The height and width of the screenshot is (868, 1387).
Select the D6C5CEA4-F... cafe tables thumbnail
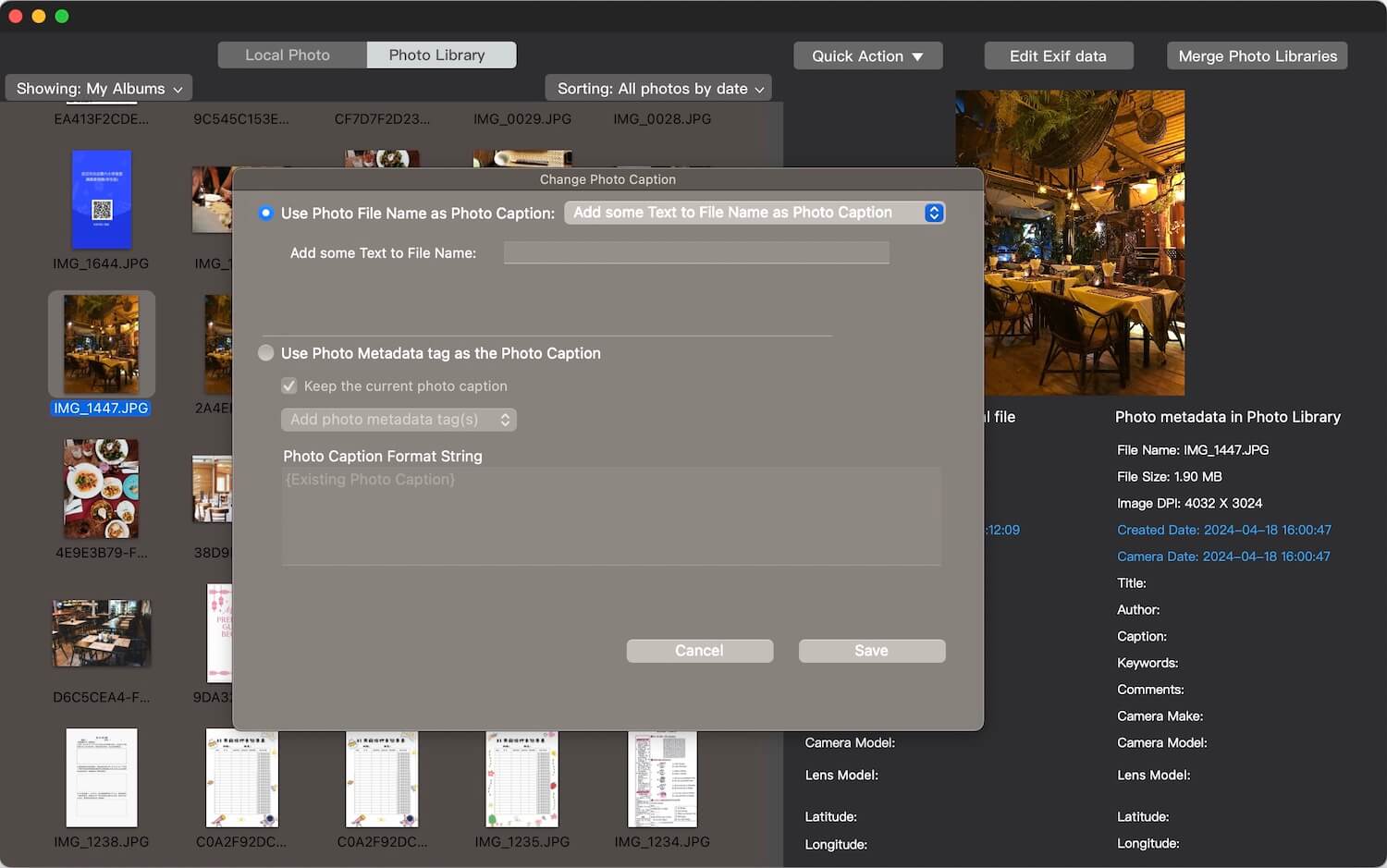pyautogui.click(x=102, y=633)
